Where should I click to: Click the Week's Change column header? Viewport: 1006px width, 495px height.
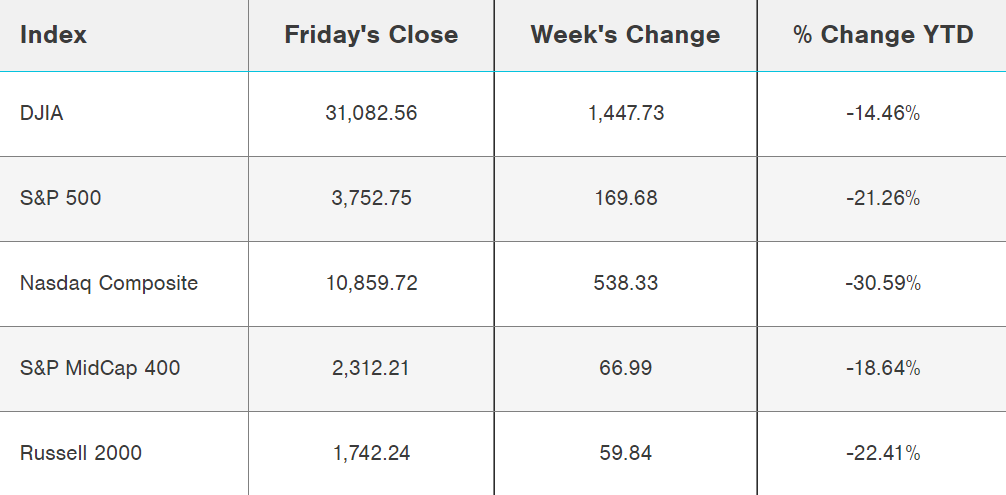[x=625, y=35]
